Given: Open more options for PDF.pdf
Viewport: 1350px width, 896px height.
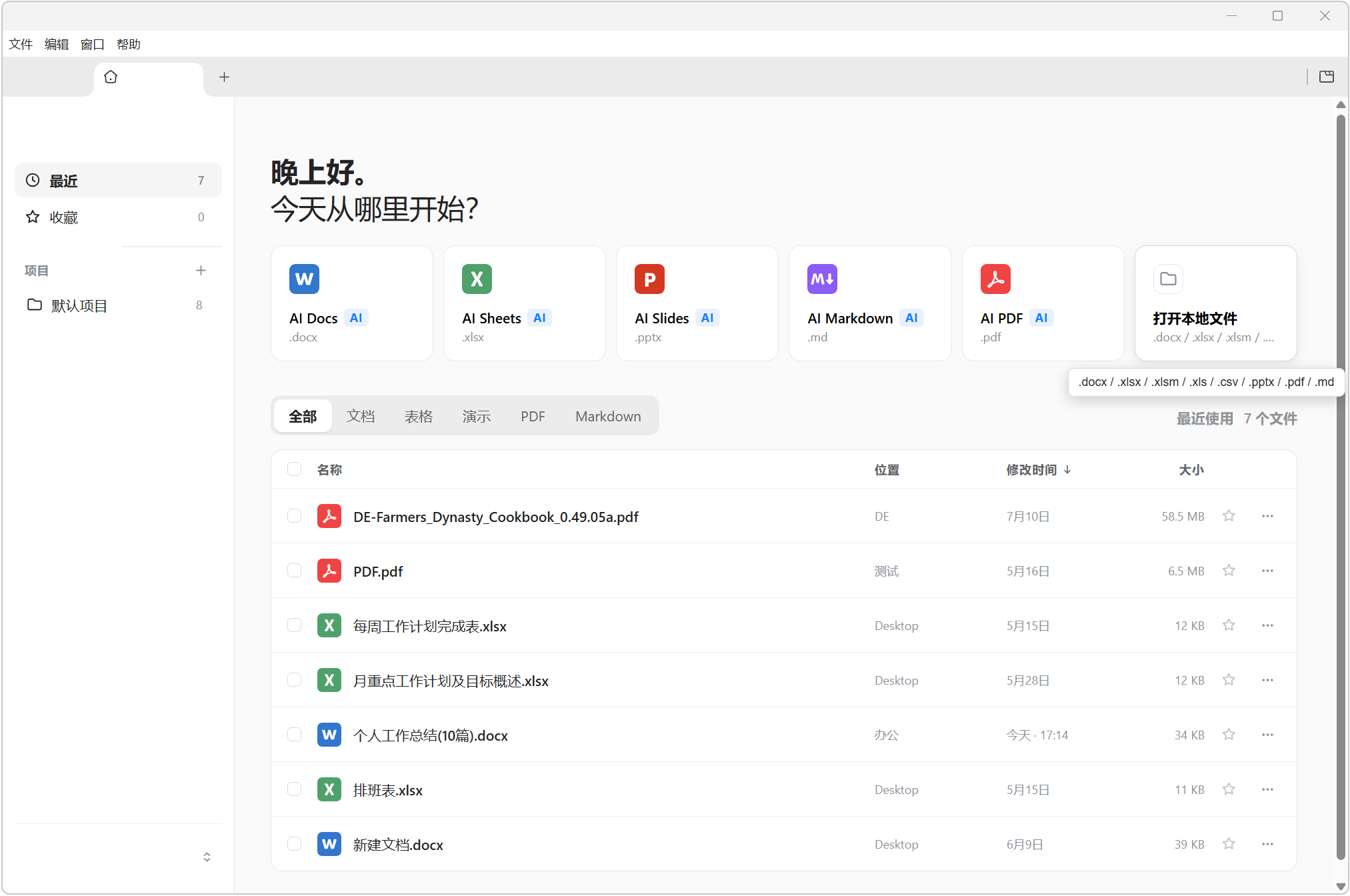Looking at the screenshot, I should [x=1267, y=571].
